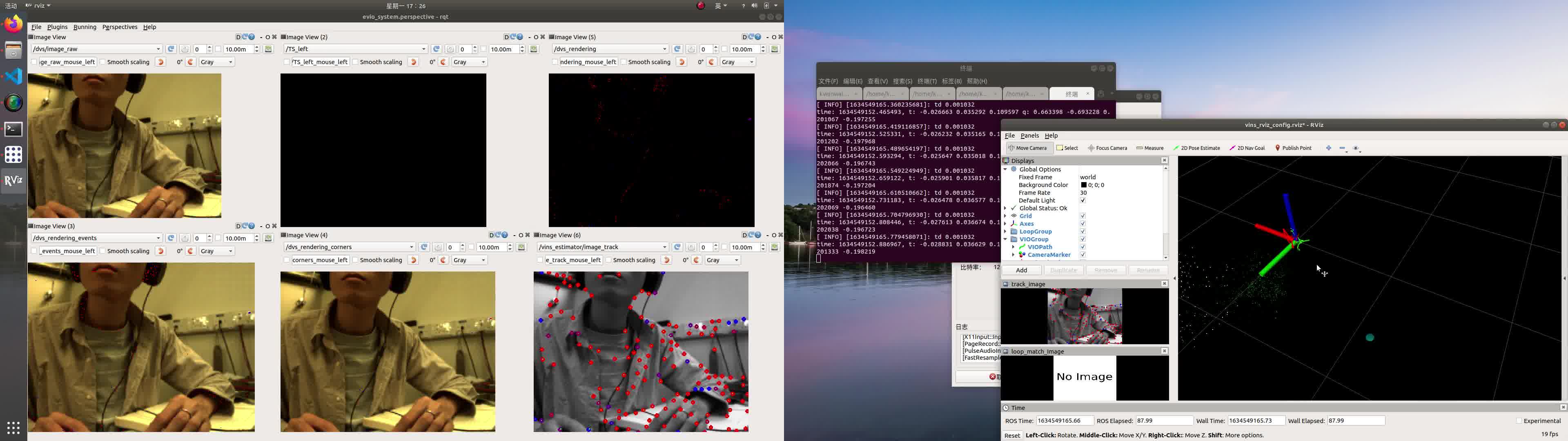
Task: Choose the Focus Camera tool
Action: point(1107,148)
